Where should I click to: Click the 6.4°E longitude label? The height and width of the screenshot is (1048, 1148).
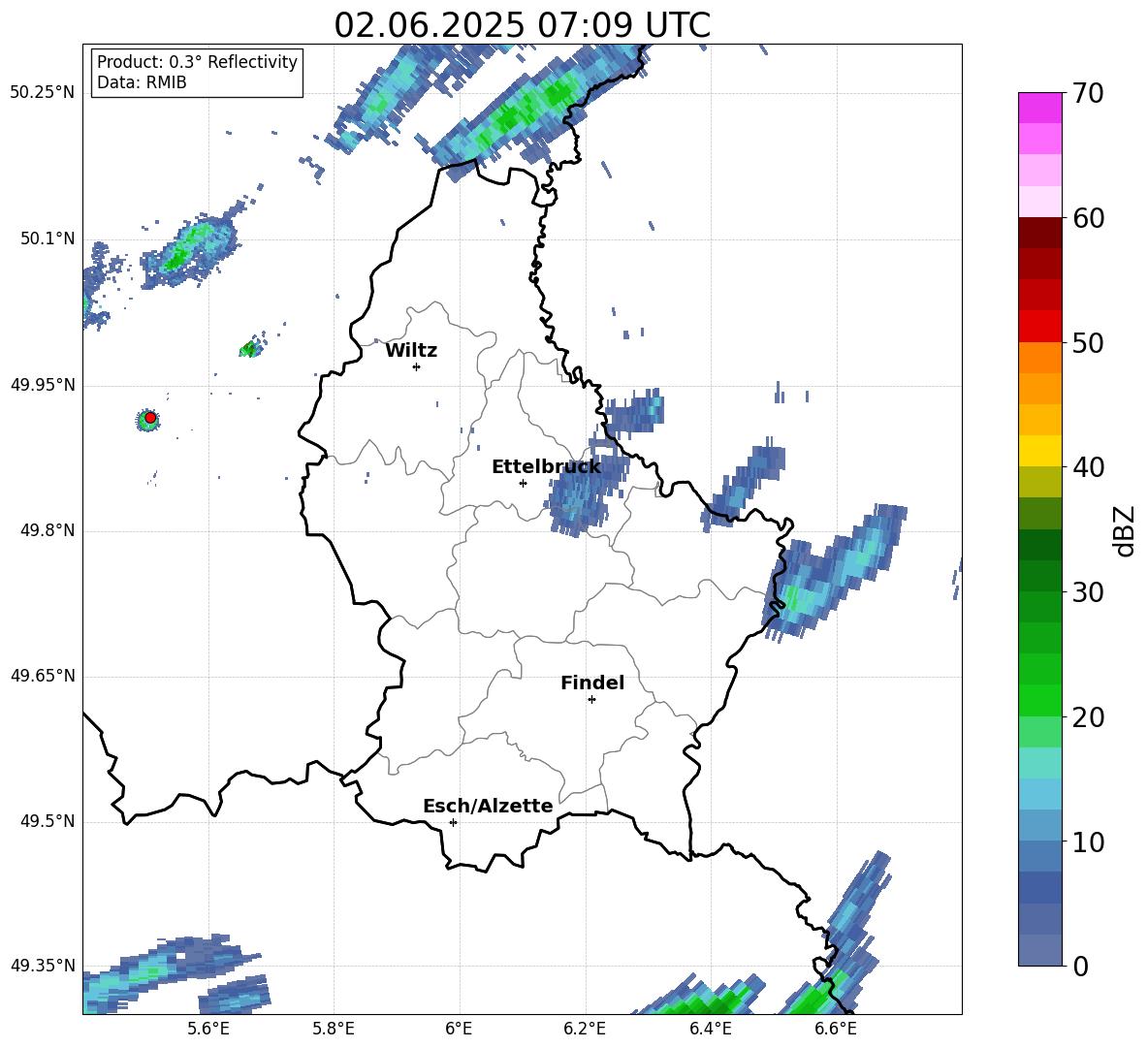tap(711, 1029)
